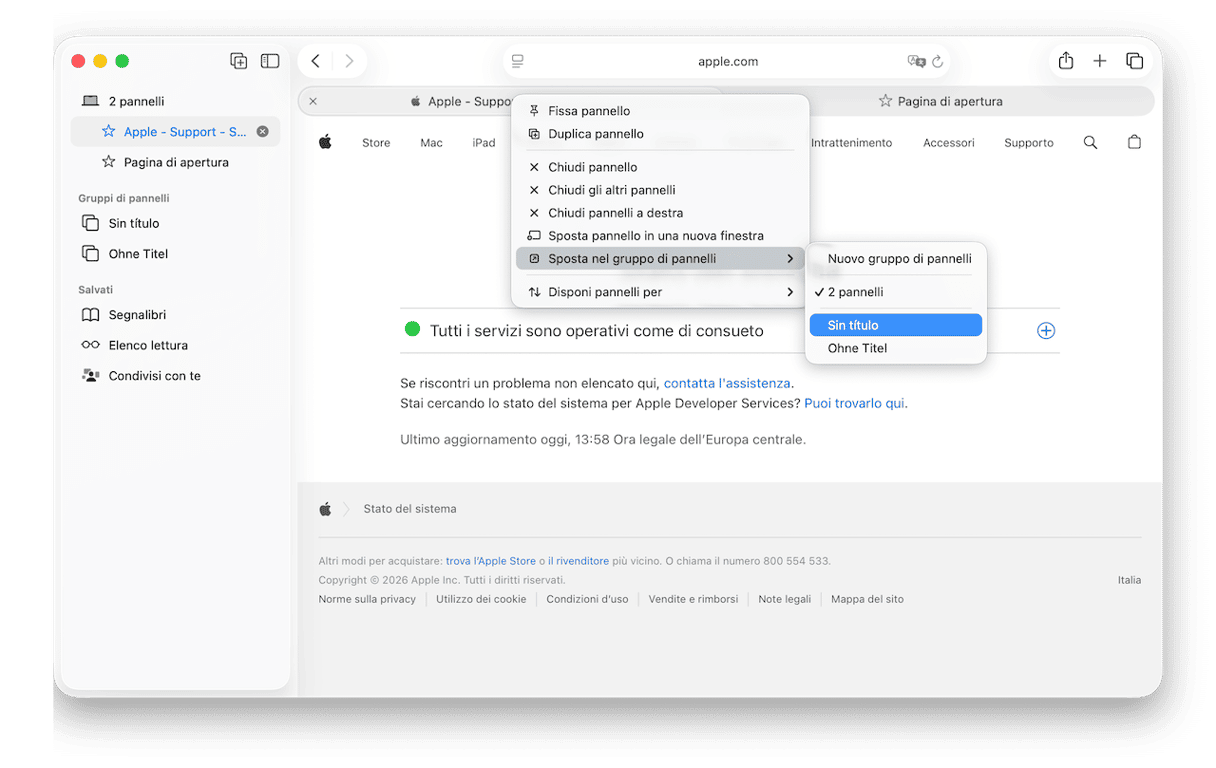Open Mac in the site navigation

coord(431,143)
